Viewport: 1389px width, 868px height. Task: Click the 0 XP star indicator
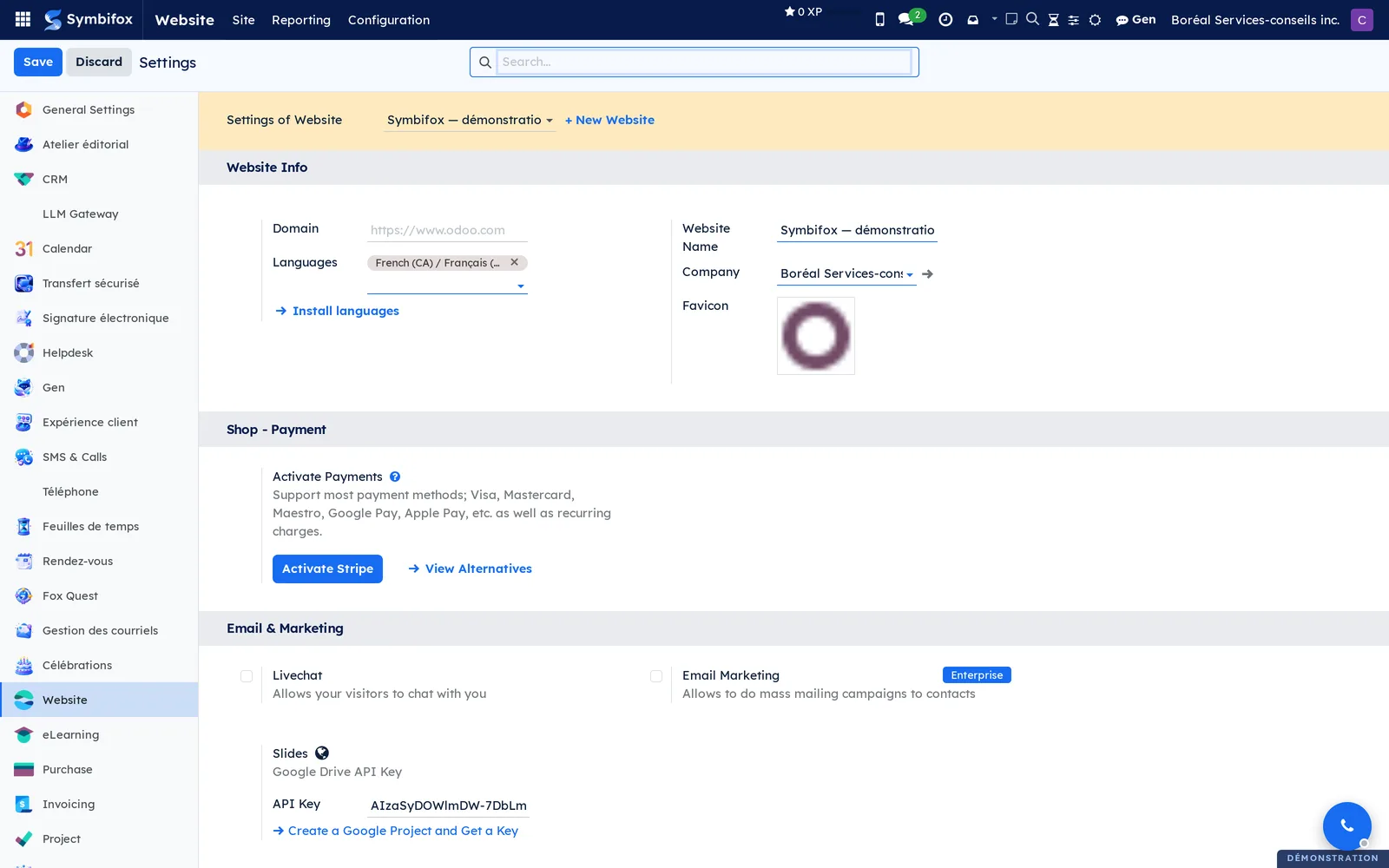[803, 11]
